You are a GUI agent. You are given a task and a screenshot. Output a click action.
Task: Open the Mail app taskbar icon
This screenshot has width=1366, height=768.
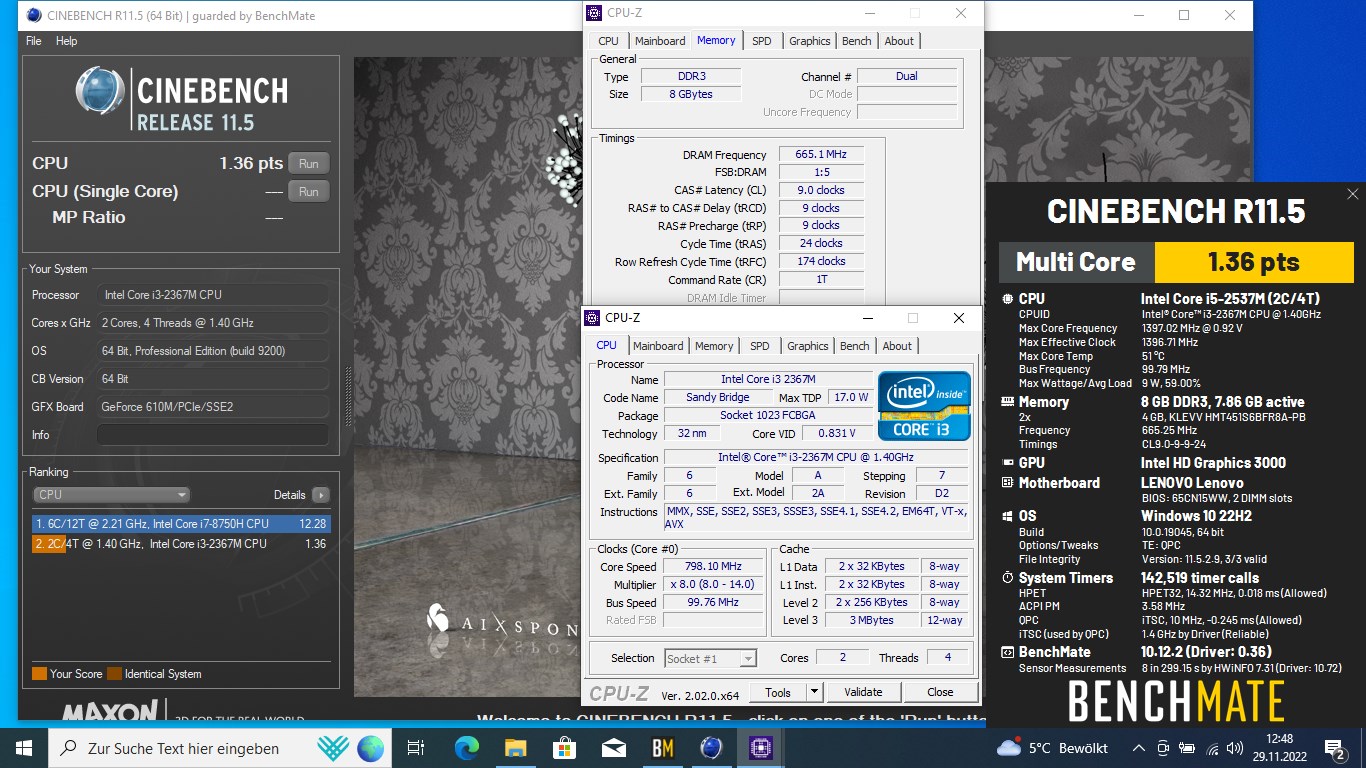[x=613, y=748]
